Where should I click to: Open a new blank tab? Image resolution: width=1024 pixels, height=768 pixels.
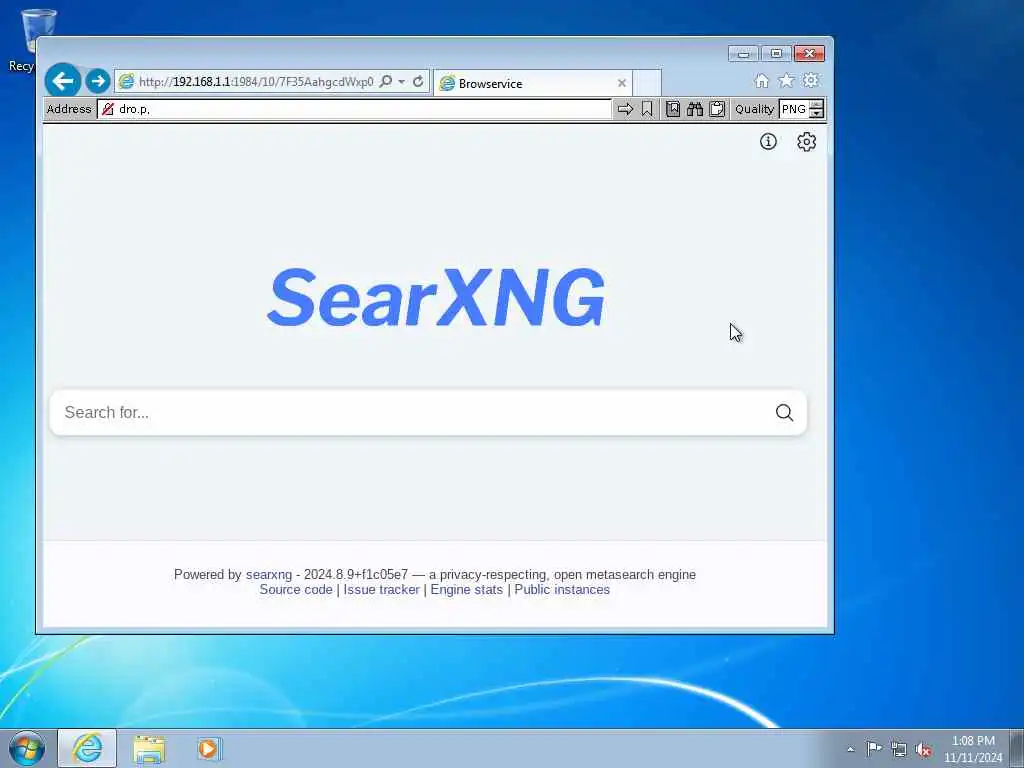(647, 83)
